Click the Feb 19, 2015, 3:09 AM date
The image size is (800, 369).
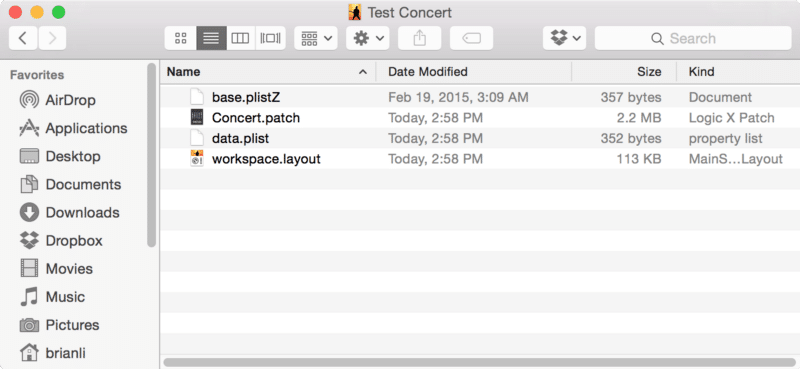458,97
